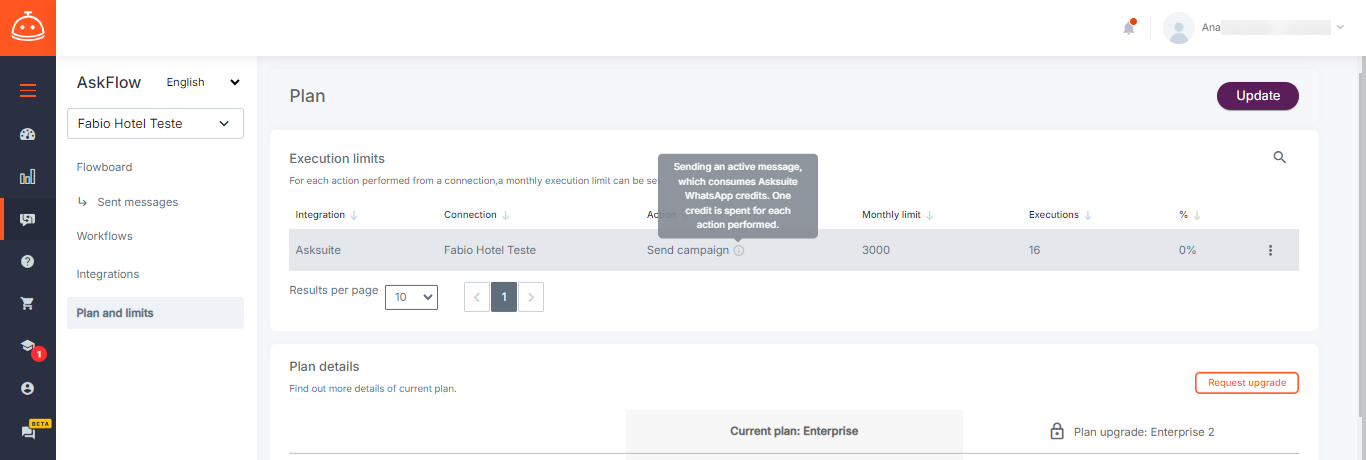This screenshot has width=1366, height=460.
Task: Click the Fabio Hotel Teste connection cell
Action: [x=490, y=250]
